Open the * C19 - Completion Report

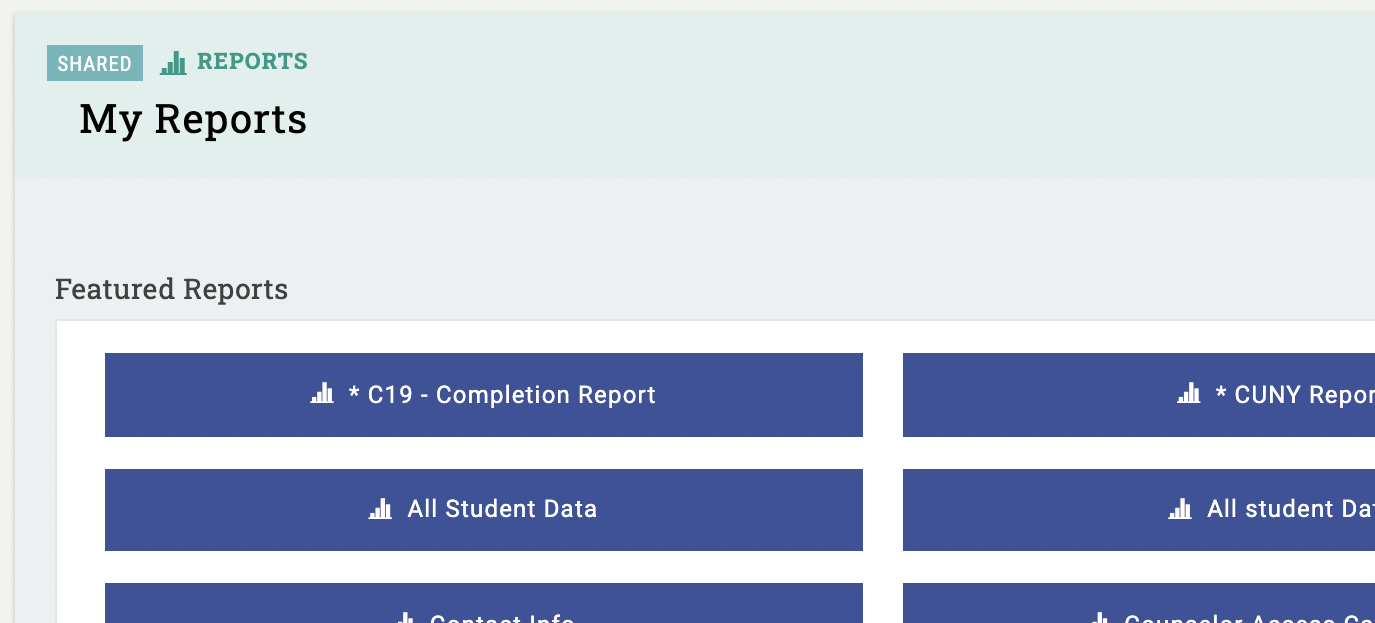484,395
